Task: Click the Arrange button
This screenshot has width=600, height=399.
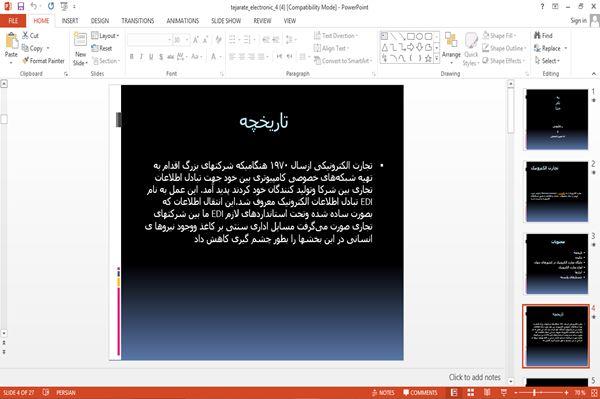Action: tap(451, 47)
